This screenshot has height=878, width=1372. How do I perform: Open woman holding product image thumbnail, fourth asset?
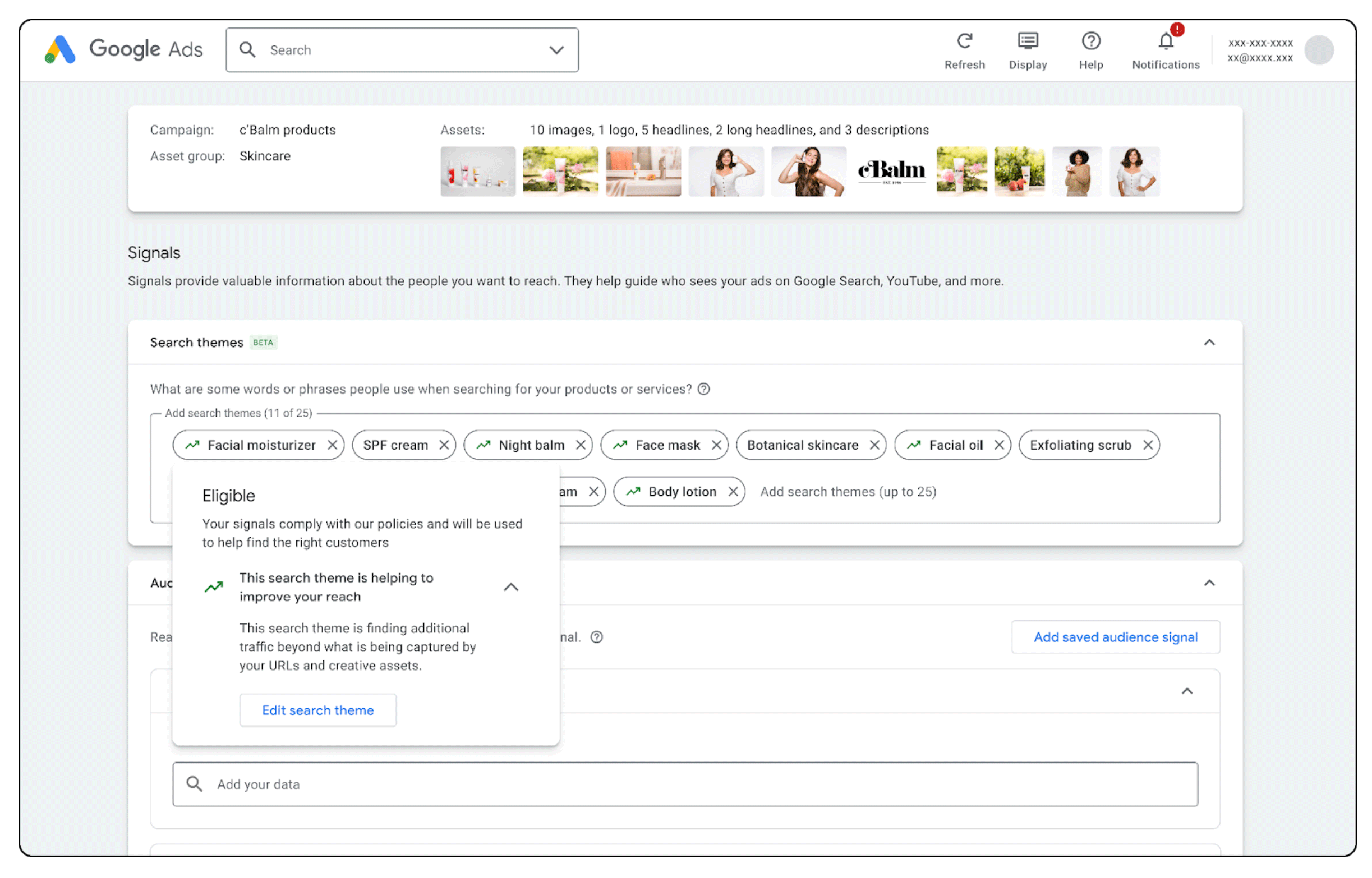(x=725, y=172)
